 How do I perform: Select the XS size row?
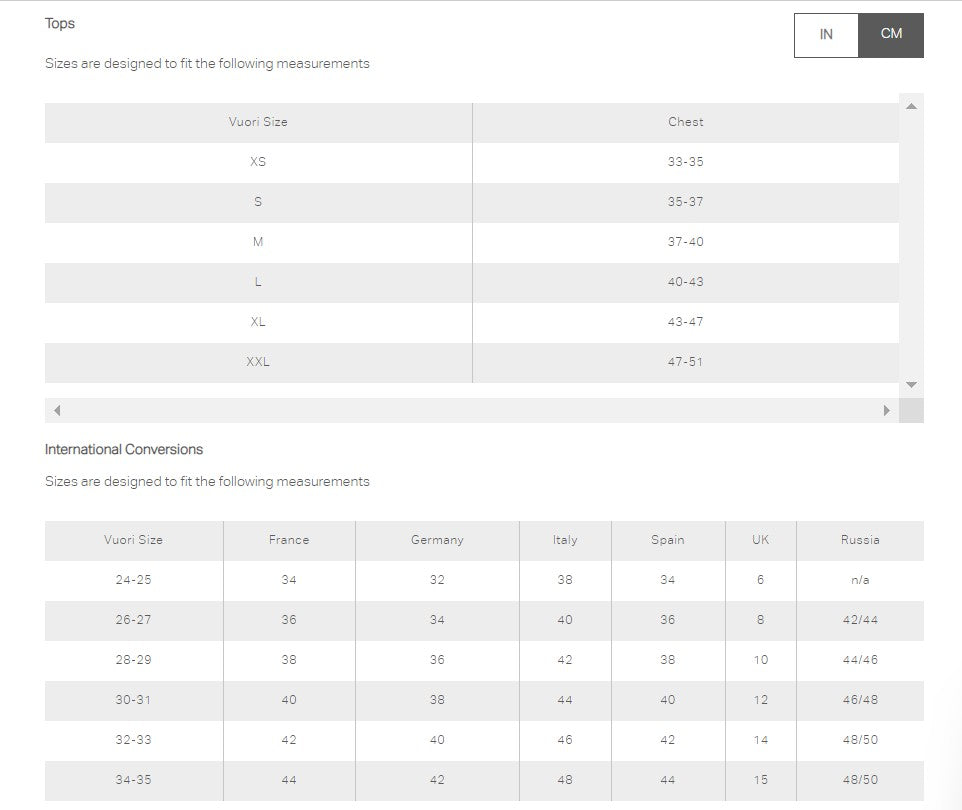472,162
